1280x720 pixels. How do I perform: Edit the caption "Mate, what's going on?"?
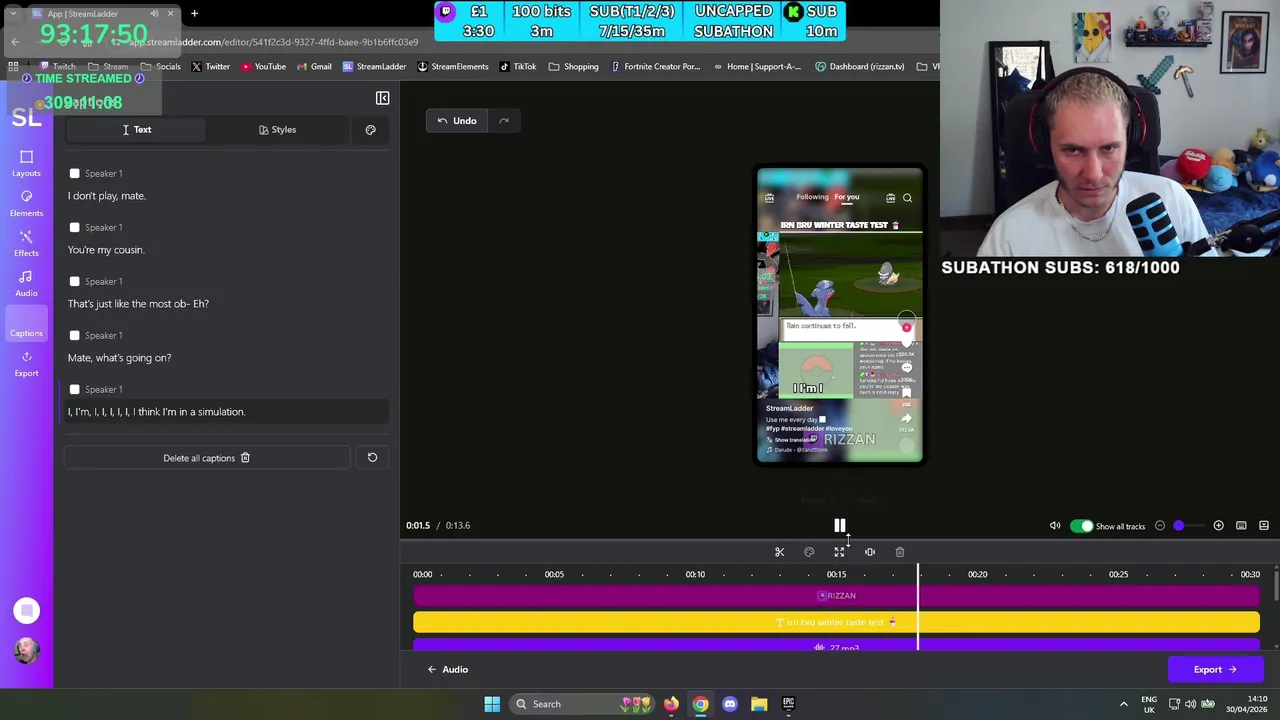pyautogui.click(x=119, y=358)
